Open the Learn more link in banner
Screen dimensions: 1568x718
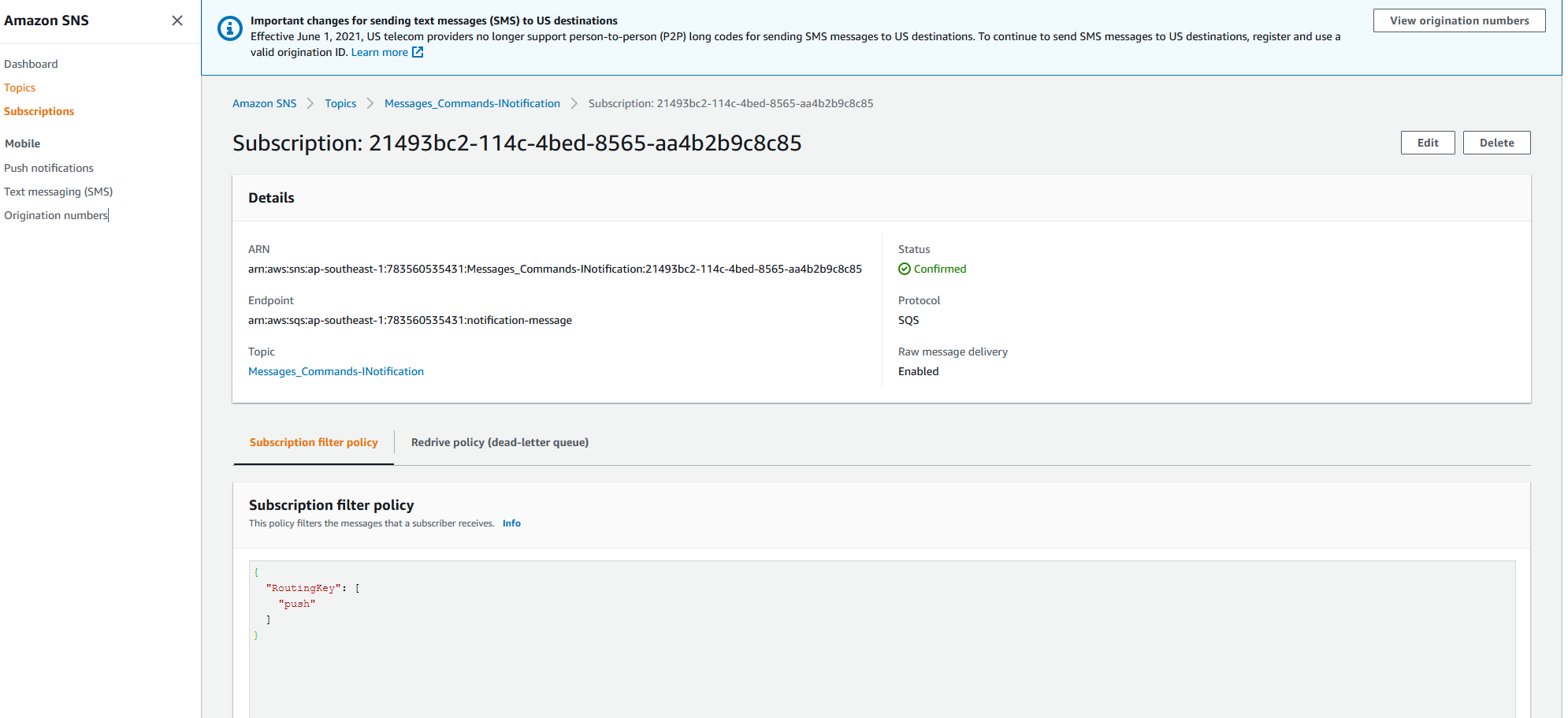[x=380, y=52]
